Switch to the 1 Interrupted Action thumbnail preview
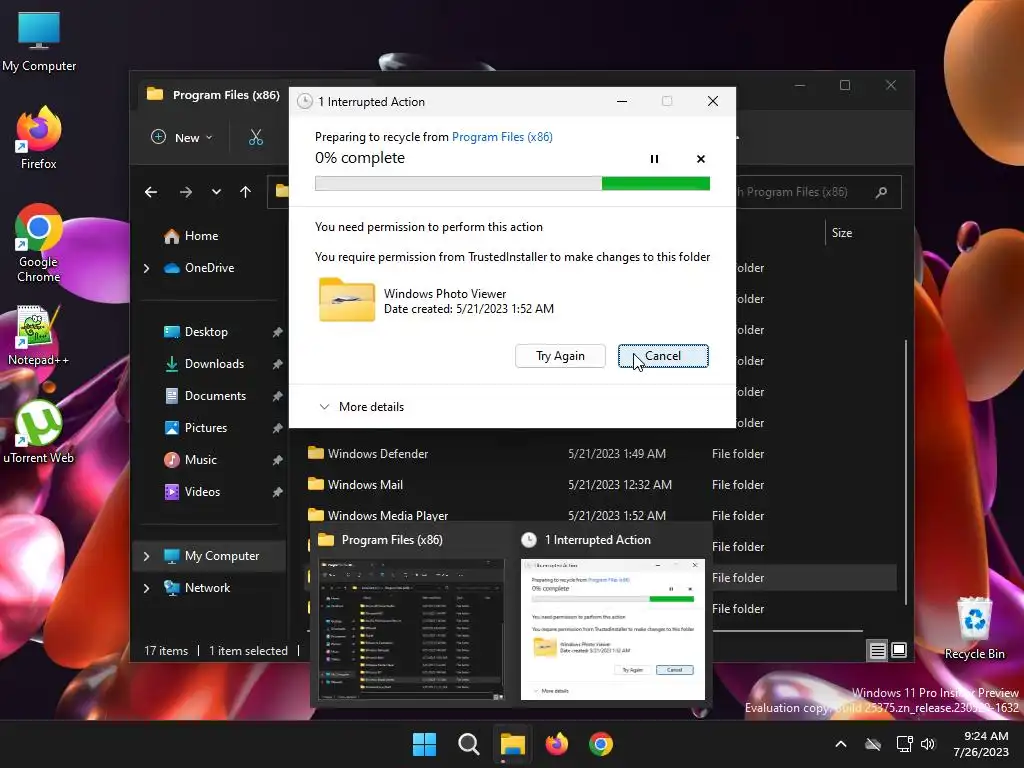This screenshot has width=1024, height=768. (x=613, y=616)
